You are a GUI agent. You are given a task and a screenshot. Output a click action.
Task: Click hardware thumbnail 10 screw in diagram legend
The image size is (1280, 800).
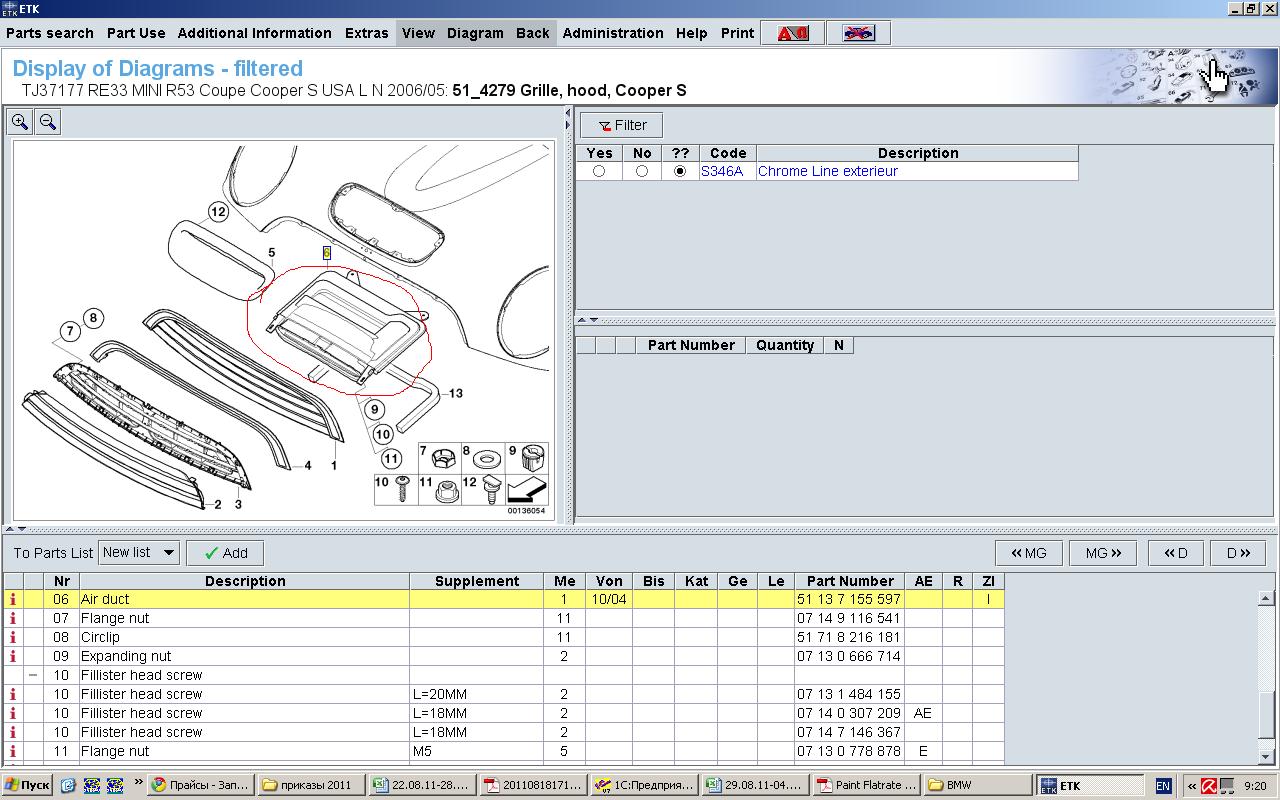[x=396, y=489]
